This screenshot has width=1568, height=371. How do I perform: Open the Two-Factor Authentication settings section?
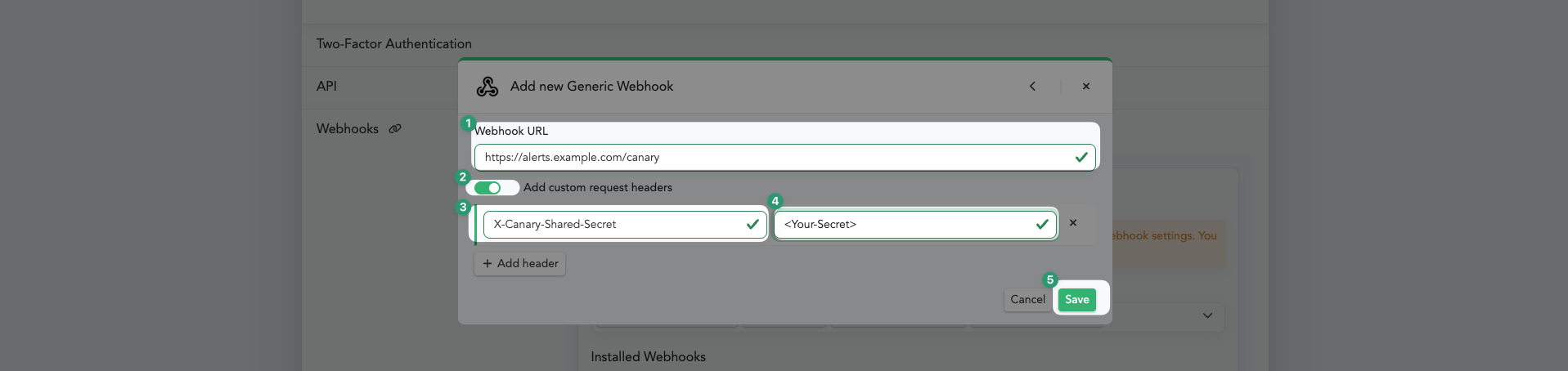(393, 44)
